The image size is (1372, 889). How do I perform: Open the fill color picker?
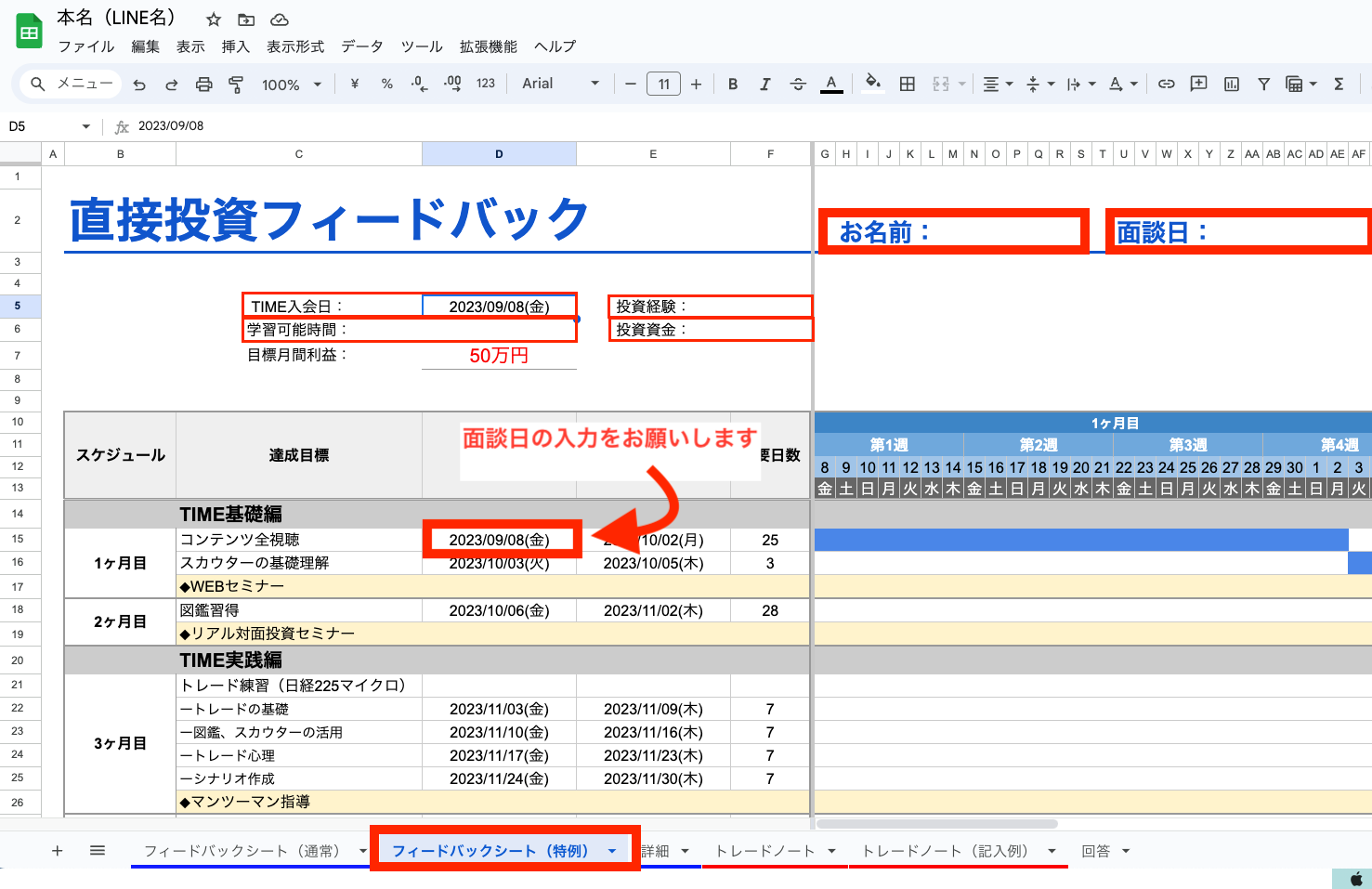point(871,84)
